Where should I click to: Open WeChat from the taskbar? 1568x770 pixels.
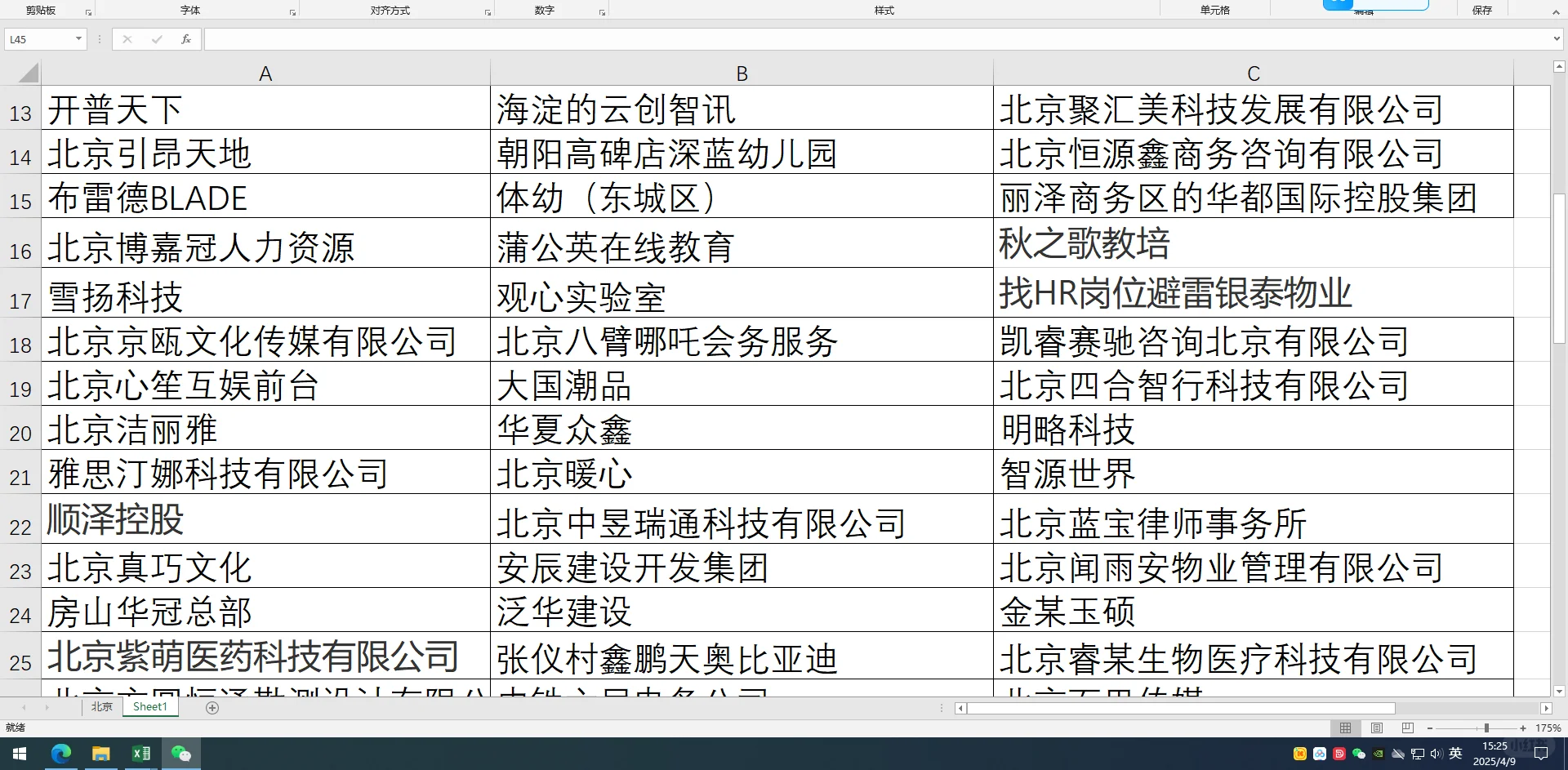click(x=180, y=754)
